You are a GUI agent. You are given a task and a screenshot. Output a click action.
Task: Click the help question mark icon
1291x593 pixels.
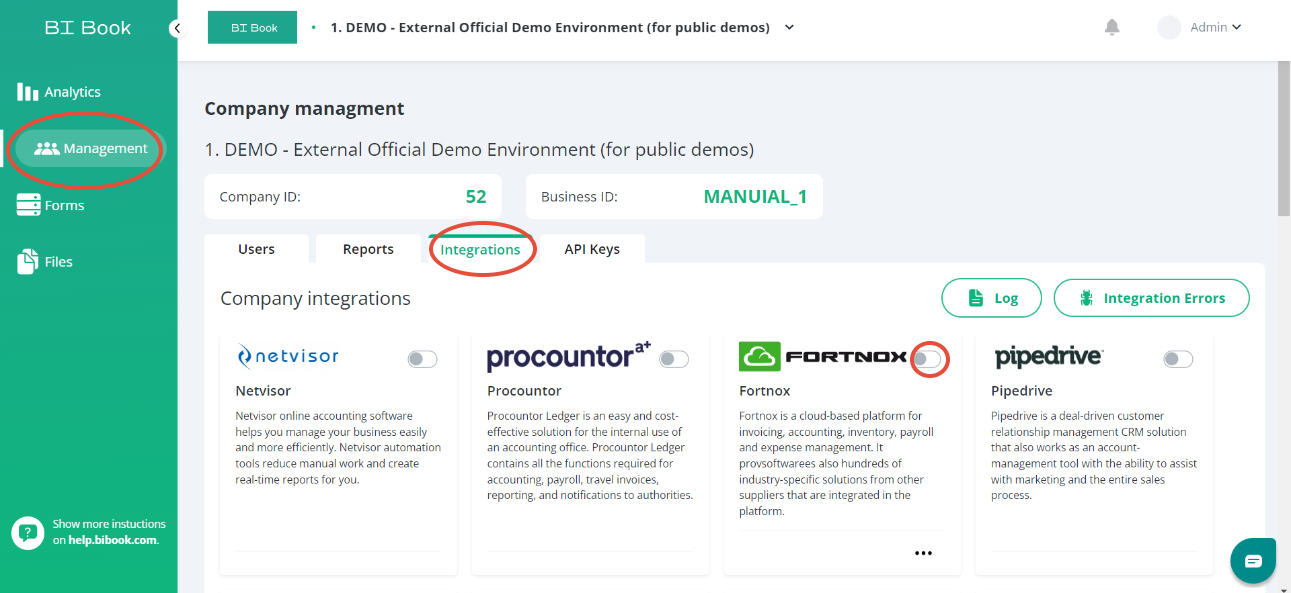pos(28,532)
